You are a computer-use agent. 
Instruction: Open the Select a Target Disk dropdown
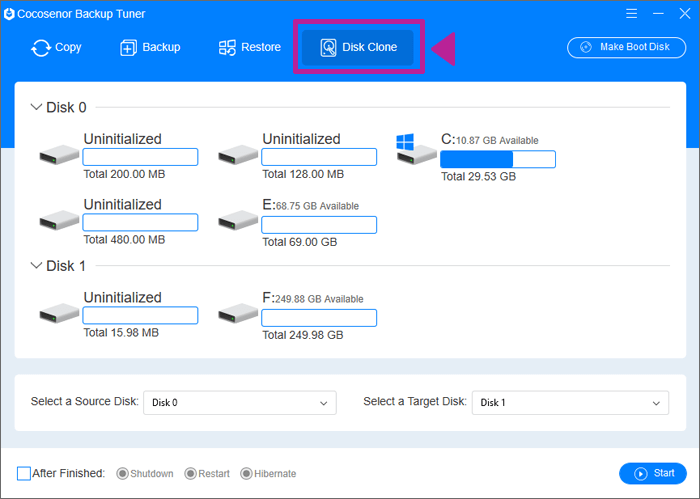pyautogui.click(x=570, y=403)
